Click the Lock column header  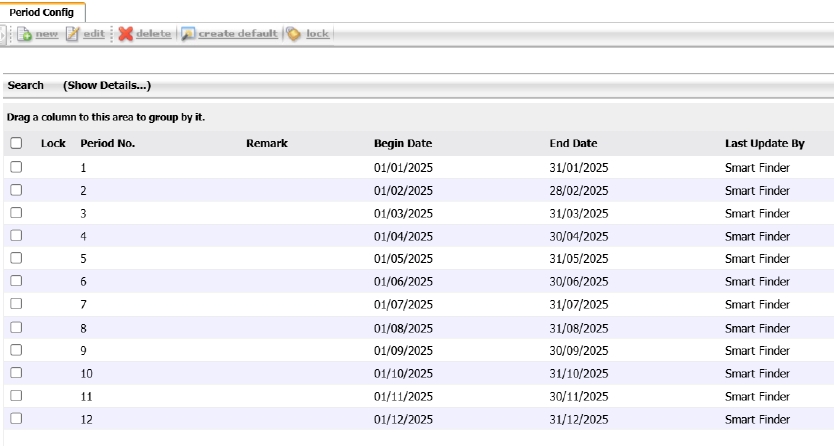click(x=53, y=144)
